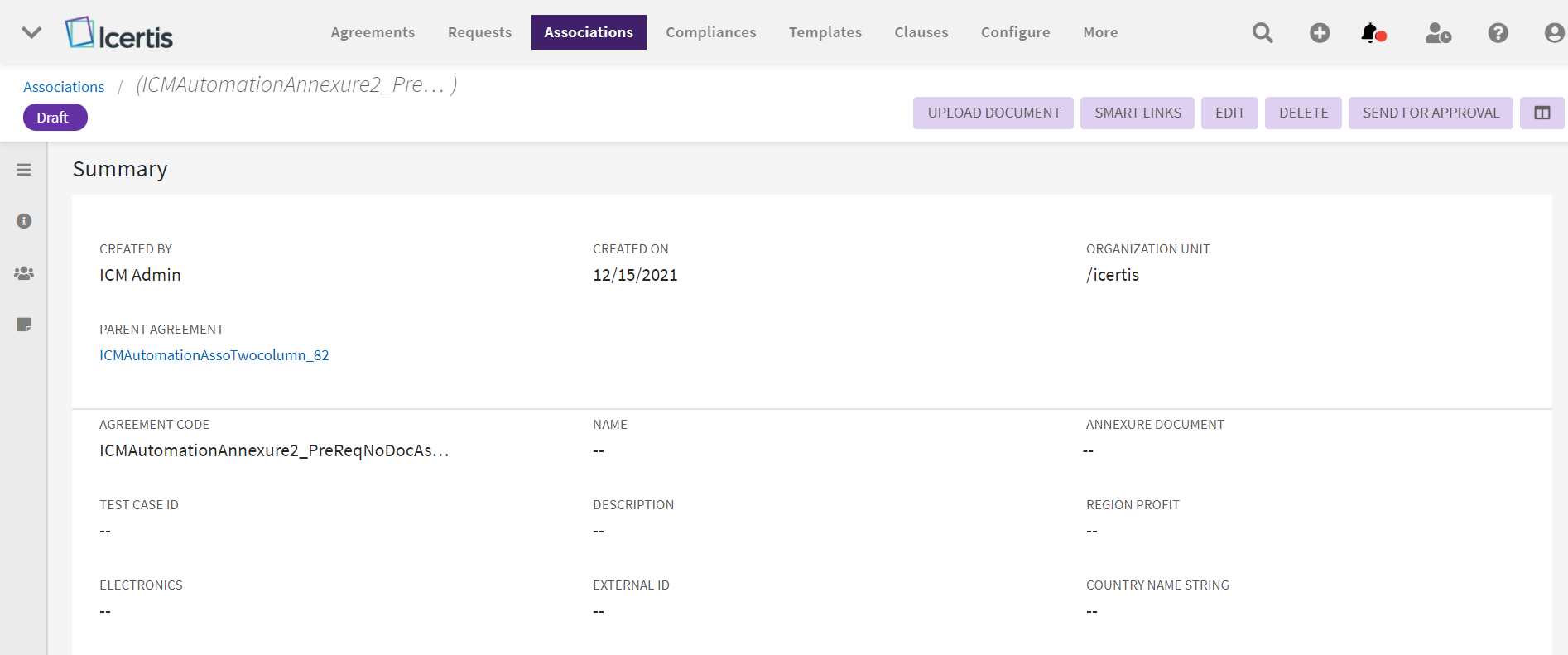
Task: Click the Draft status badge
Action: coord(55,118)
